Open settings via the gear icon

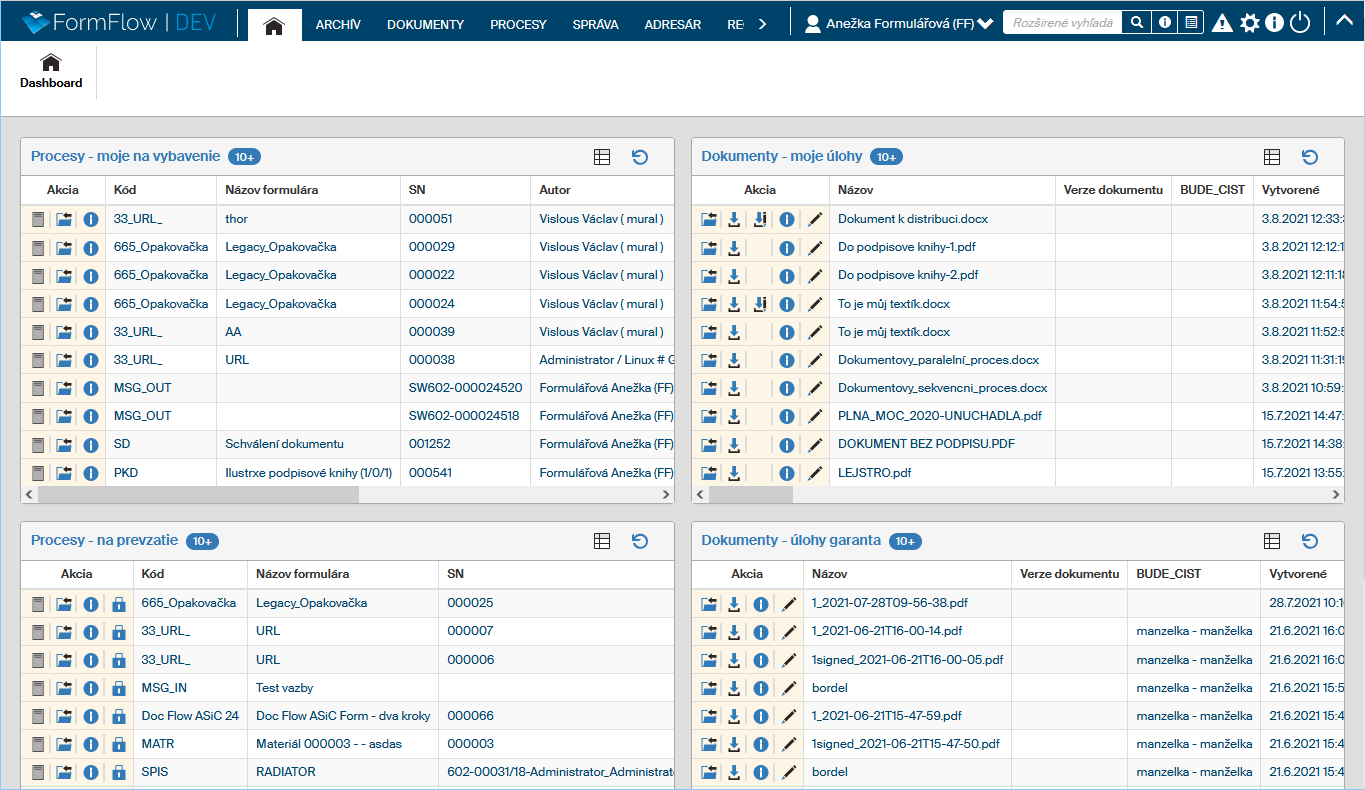coord(1249,24)
